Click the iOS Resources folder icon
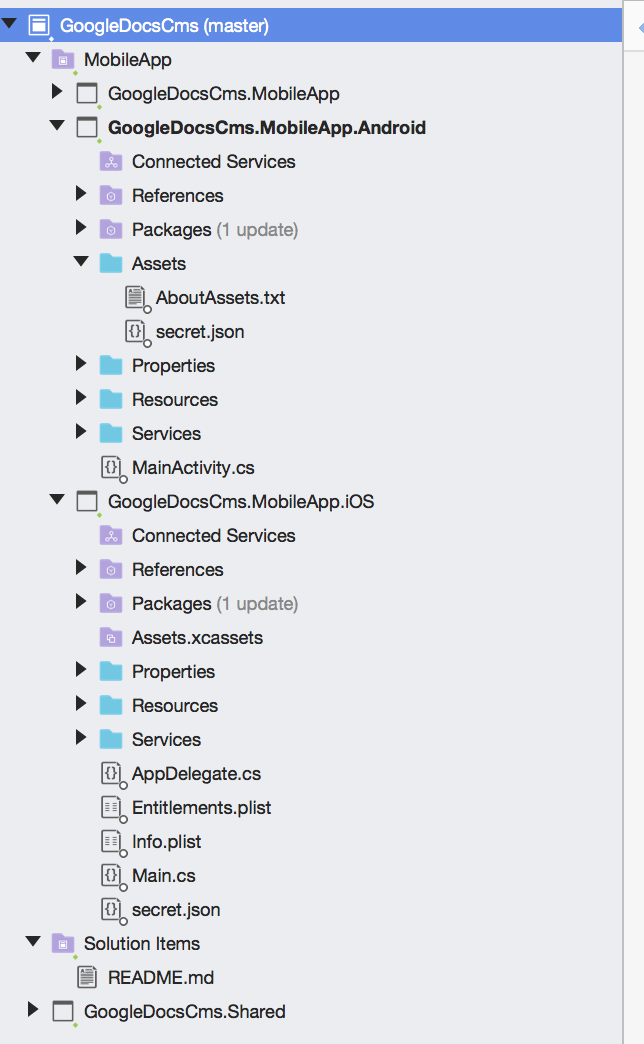 111,705
